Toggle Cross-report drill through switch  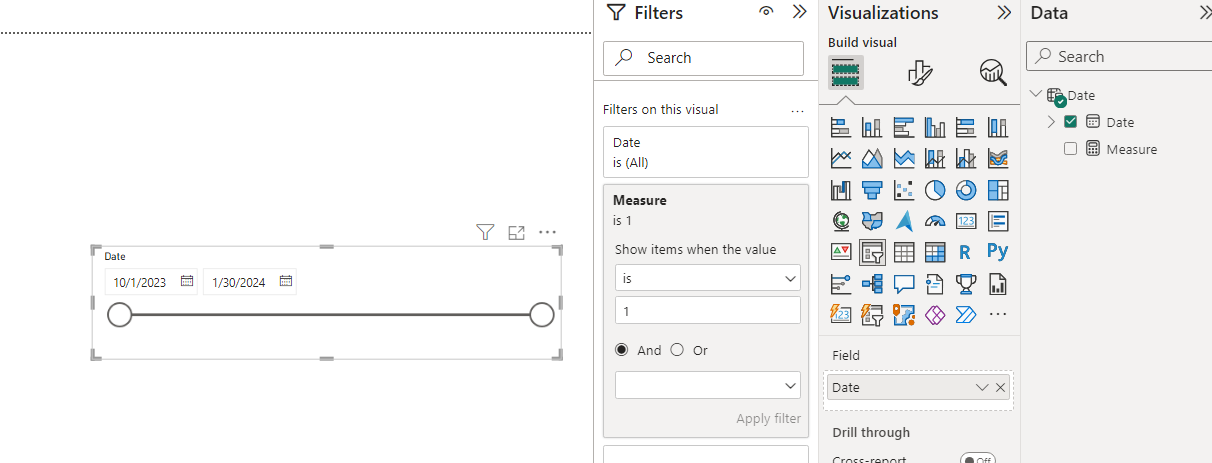(x=978, y=459)
